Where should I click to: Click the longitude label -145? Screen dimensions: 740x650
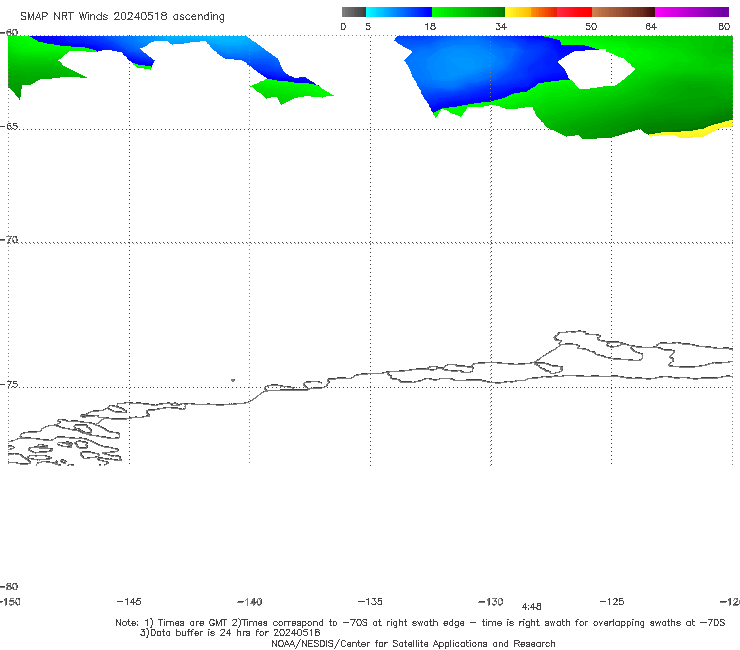point(129,601)
